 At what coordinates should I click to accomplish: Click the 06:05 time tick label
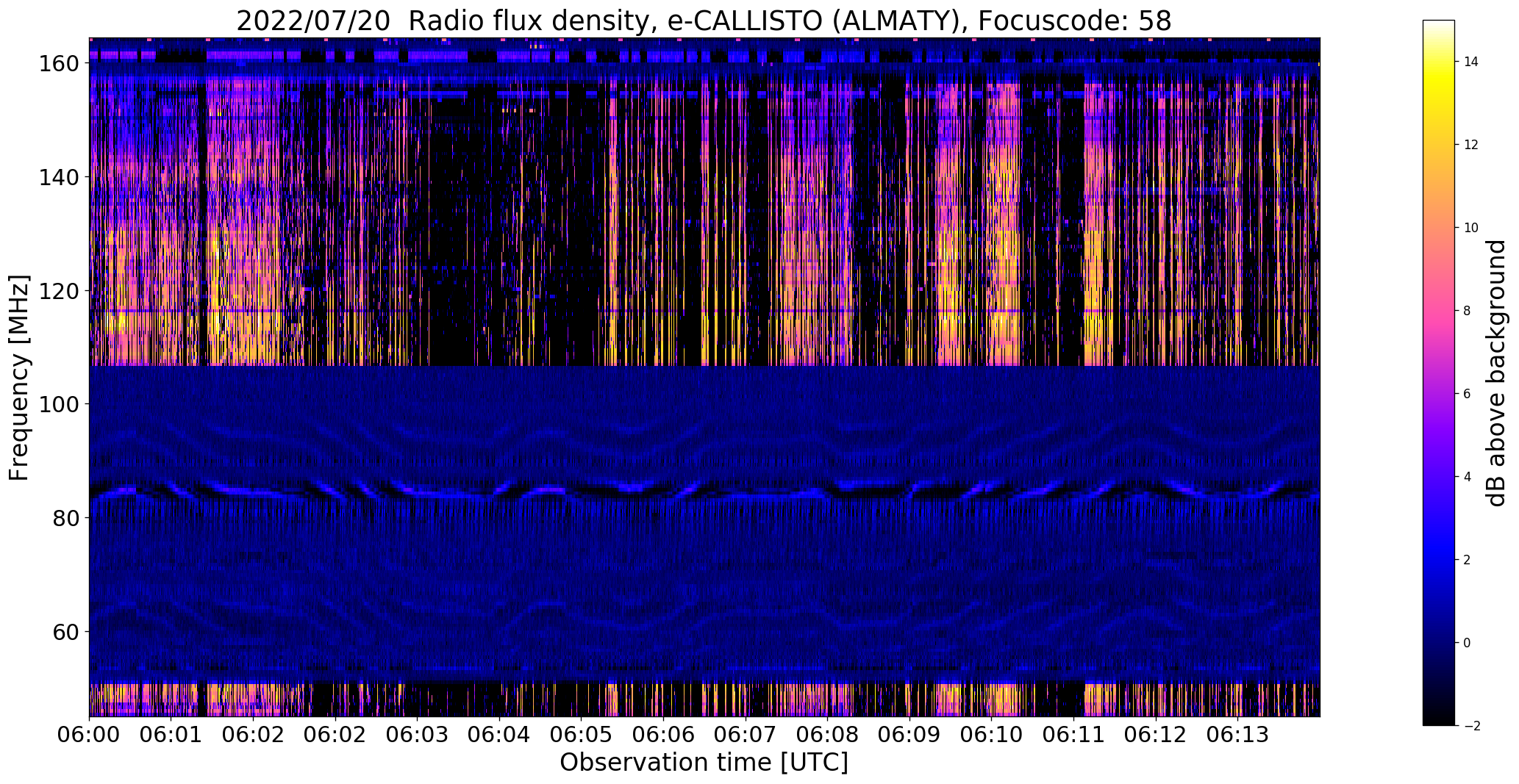tap(582, 735)
